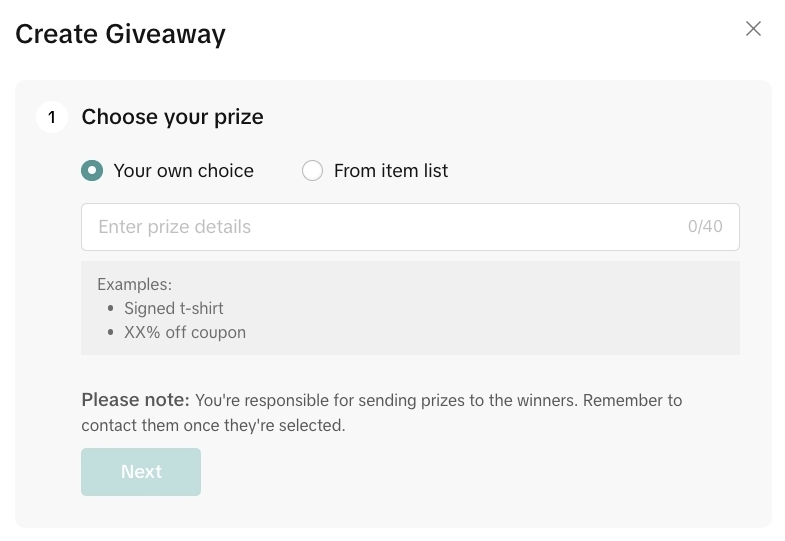Click the note about contacting winners
Image resolution: width=785 pixels, height=541 pixels.
click(213, 425)
